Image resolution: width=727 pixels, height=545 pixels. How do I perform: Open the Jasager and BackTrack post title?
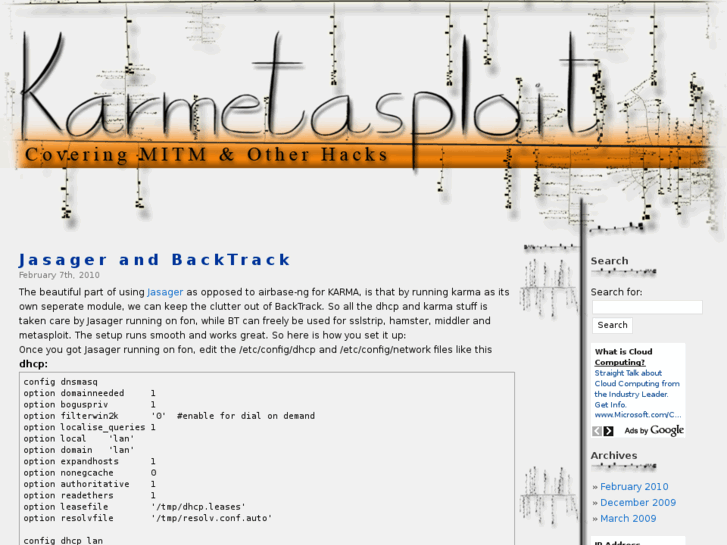154,260
